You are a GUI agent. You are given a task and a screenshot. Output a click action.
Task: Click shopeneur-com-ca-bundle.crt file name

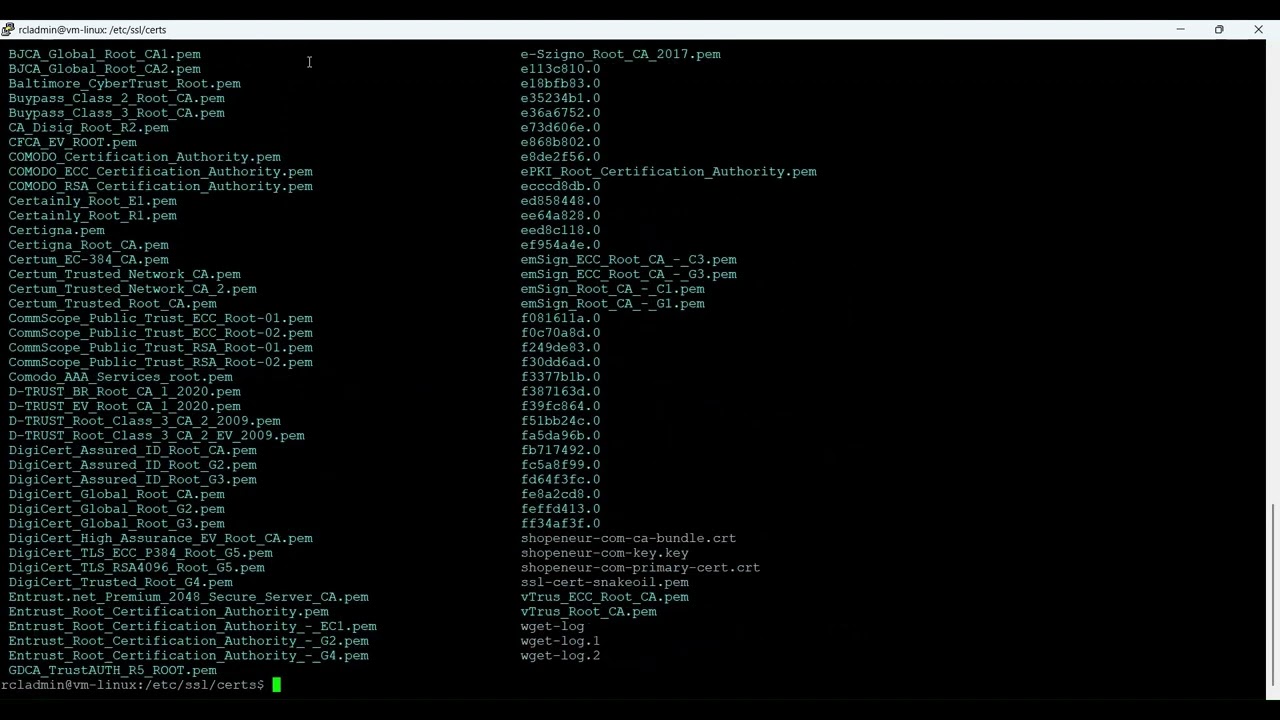(629, 538)
